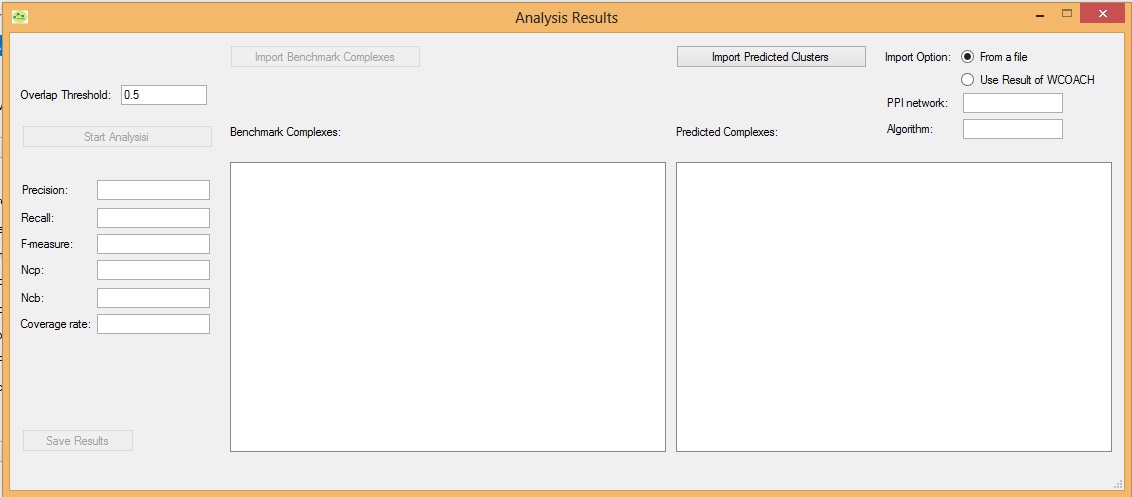The width and height of the screenshot is (1132, 497).
Task: Click the Ncp value field
Action: click(153, 270)
